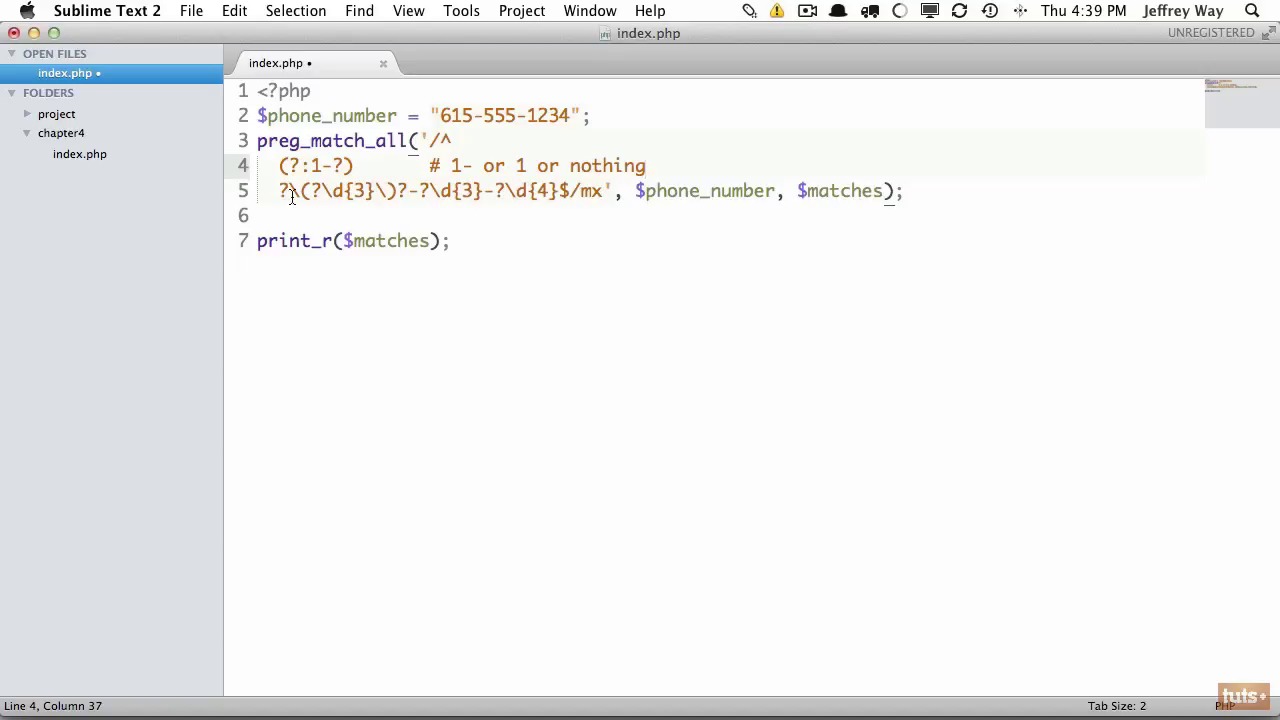The image size is (1280, 720).
Task: Click the UNREGISTERED label in title bar
Action: click(1211, 33)
